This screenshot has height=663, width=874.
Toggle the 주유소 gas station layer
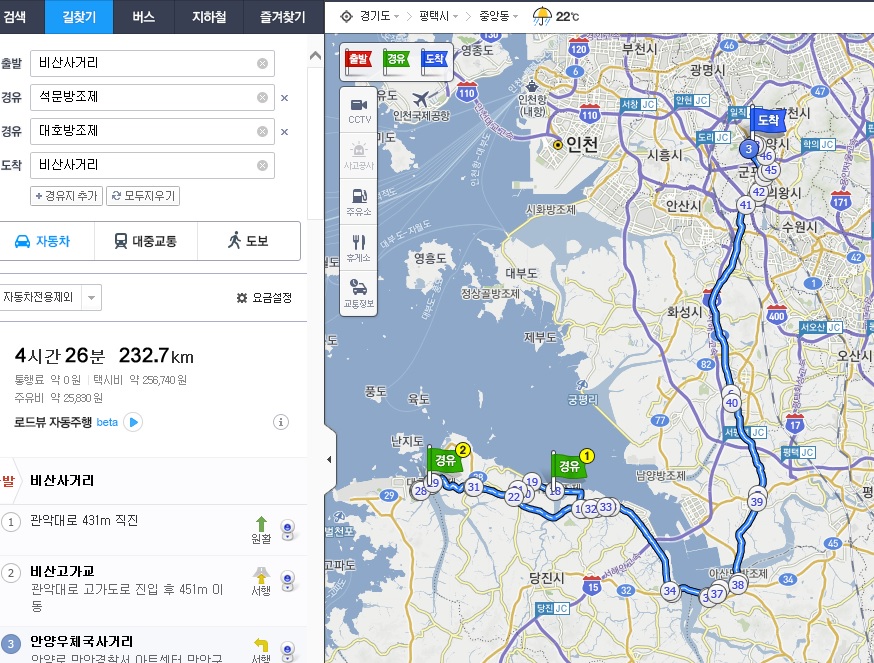[359, 200]
